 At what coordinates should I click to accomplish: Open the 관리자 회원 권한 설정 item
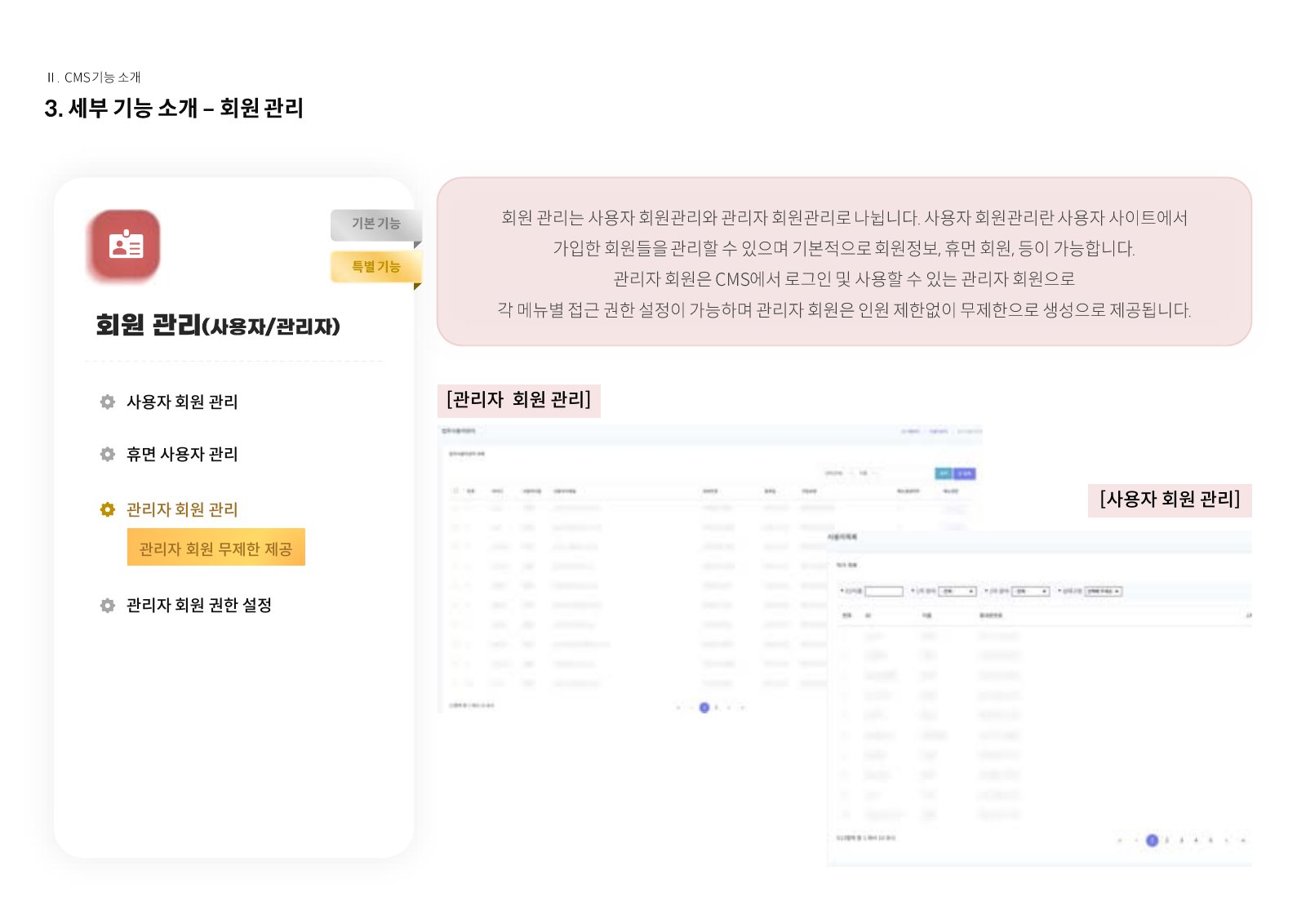click(198, 605)
